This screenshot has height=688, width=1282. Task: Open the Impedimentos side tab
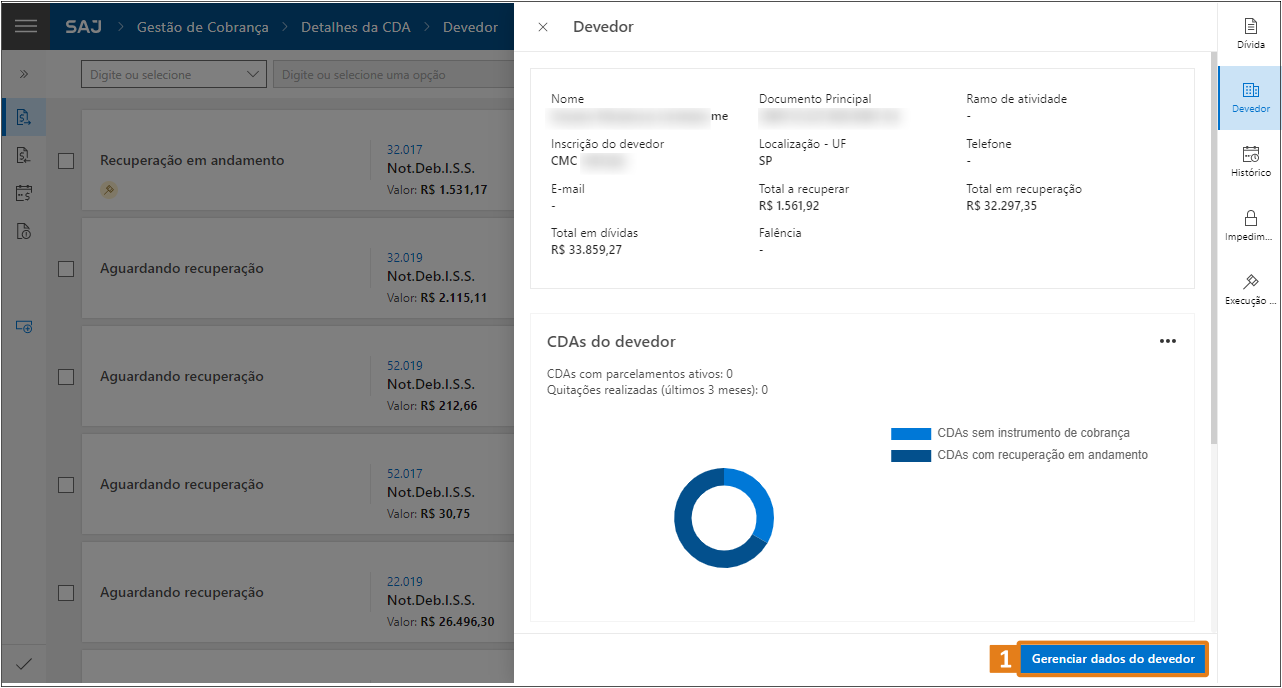click(1250, 225)
